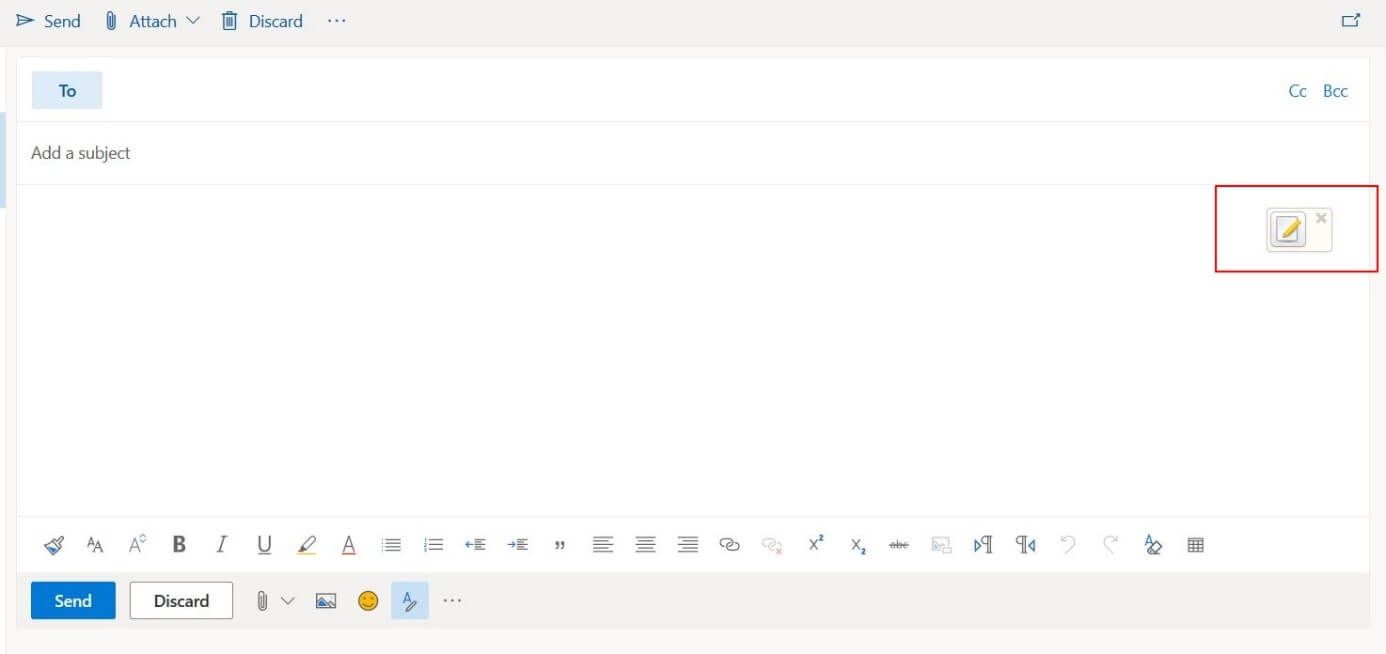This screenshot has width=1386, height=654.
Task: Click the bottom Discard button
Action: click(x=181, y=601)
